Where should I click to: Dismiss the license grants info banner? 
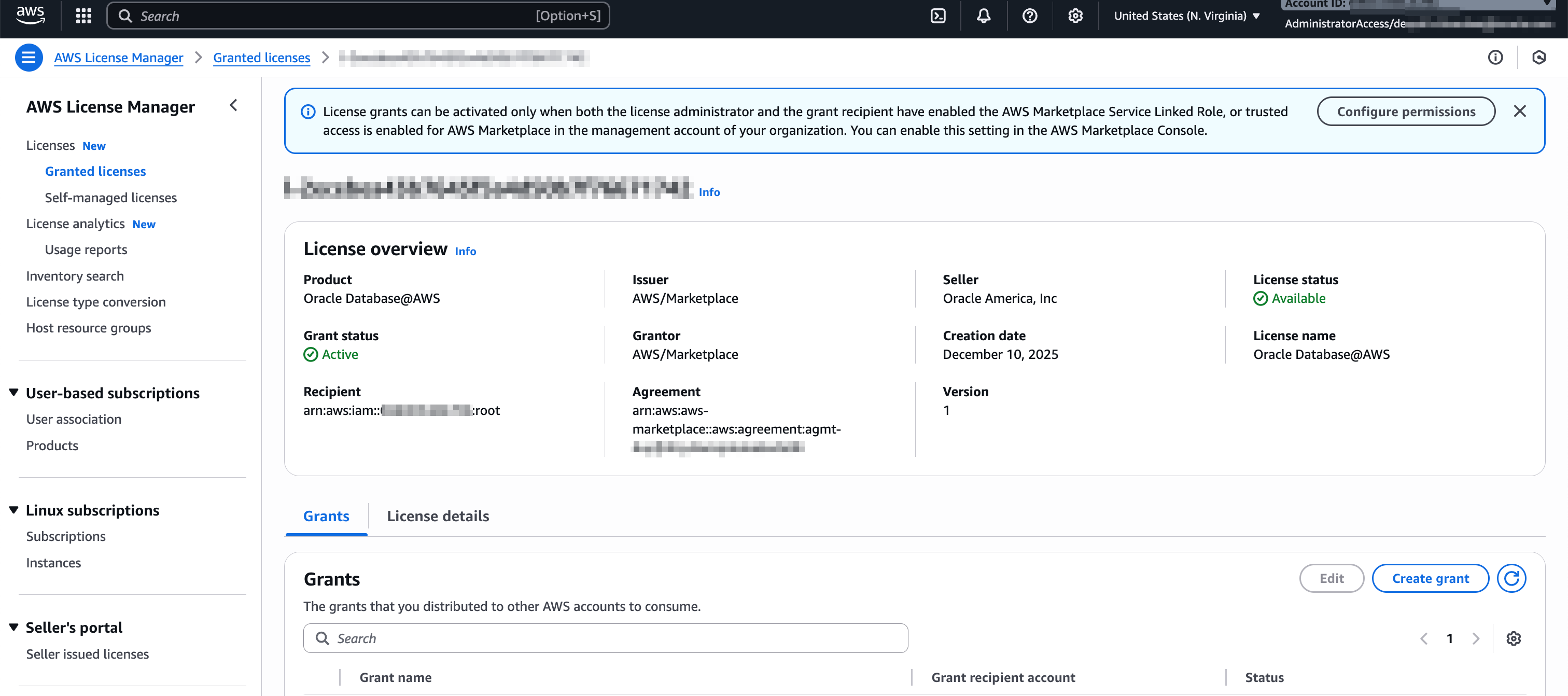[x=1520, y=111]
